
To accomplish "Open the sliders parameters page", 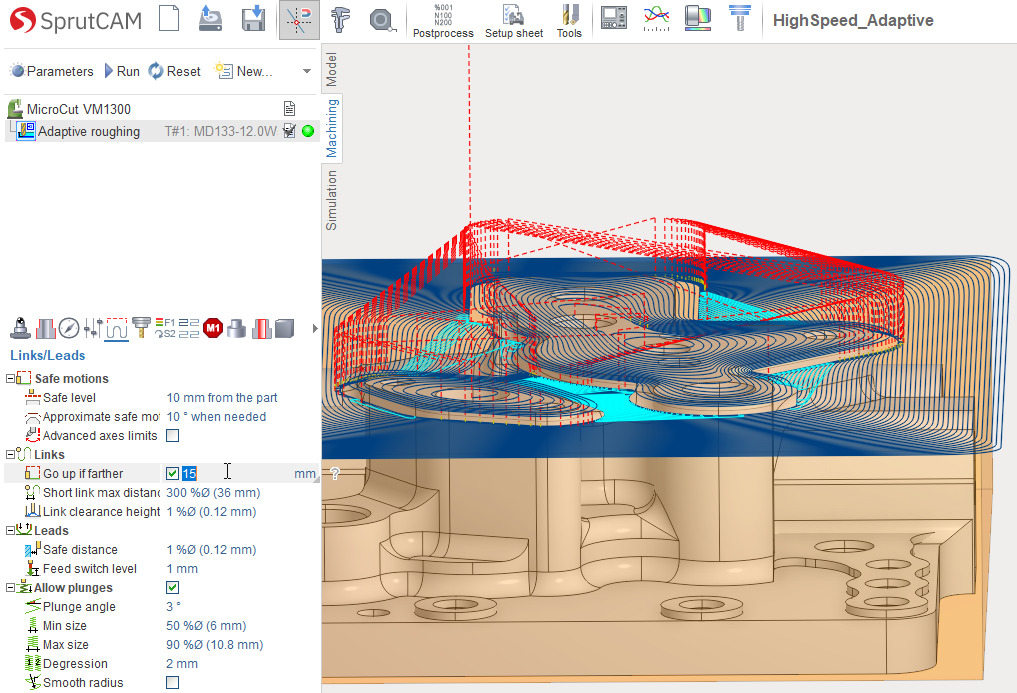I will 93,328.
